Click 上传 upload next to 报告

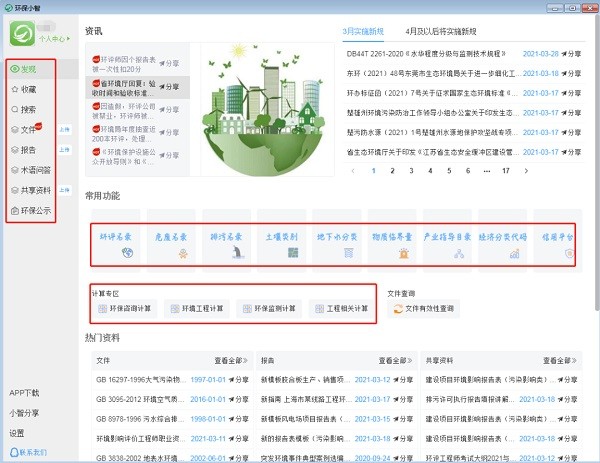(x=65, y=150)
